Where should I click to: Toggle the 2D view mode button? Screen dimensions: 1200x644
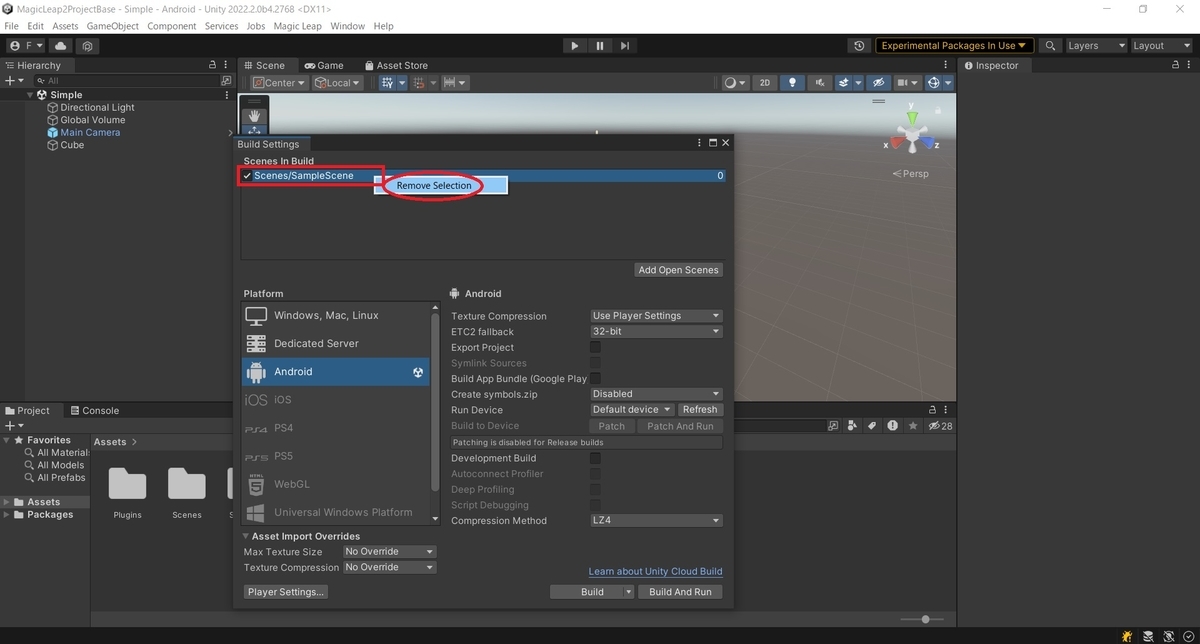pyautogui.click(x=765, y=83)
